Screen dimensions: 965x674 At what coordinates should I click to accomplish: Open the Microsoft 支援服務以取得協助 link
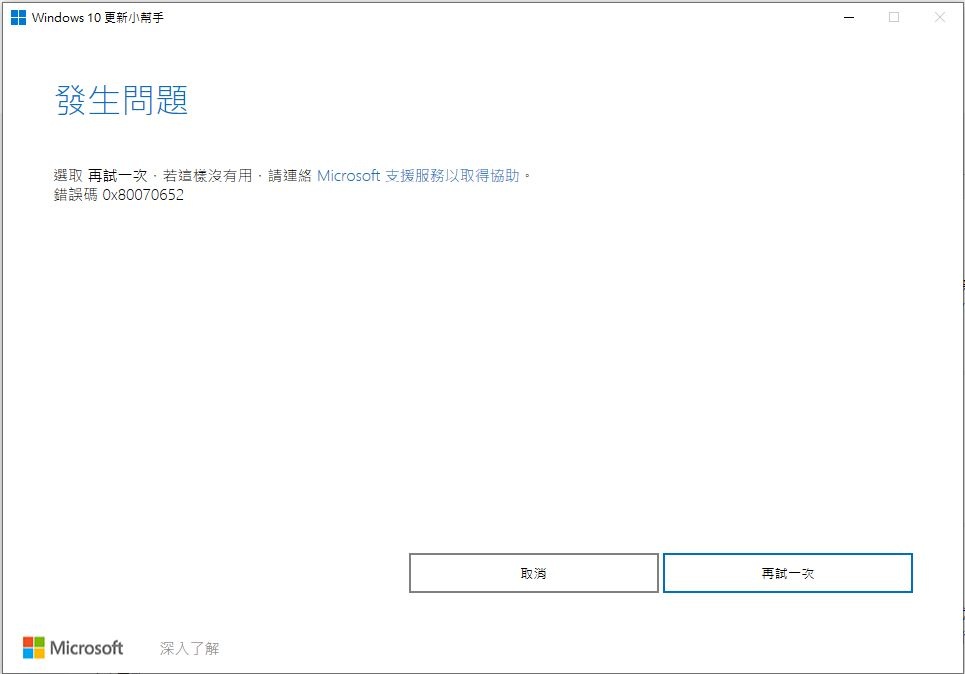pyautogui.click(x=418, y=176)
